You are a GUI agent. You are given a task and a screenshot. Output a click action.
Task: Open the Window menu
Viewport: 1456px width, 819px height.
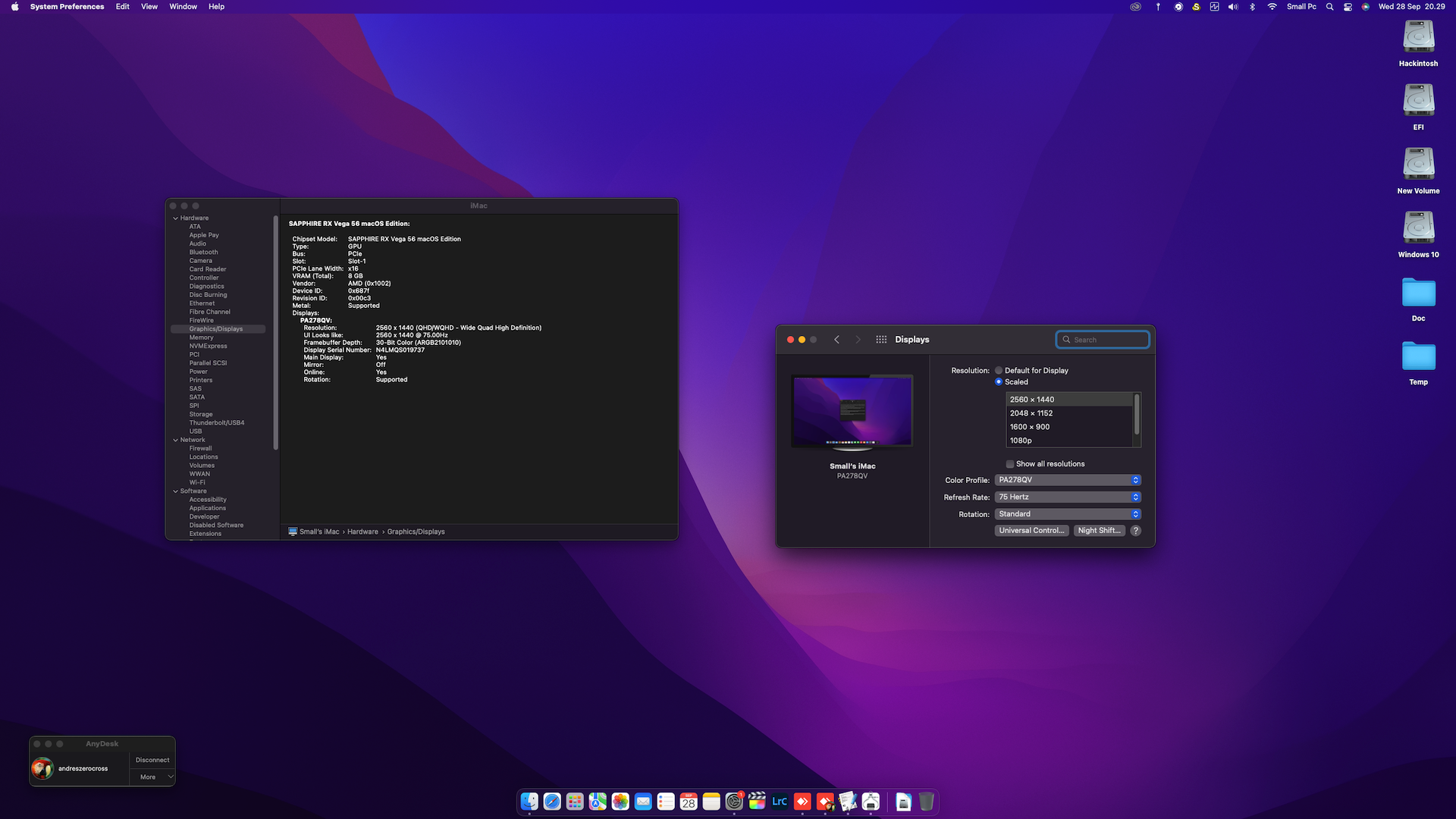pyautogui.click(x=183, y=7)
